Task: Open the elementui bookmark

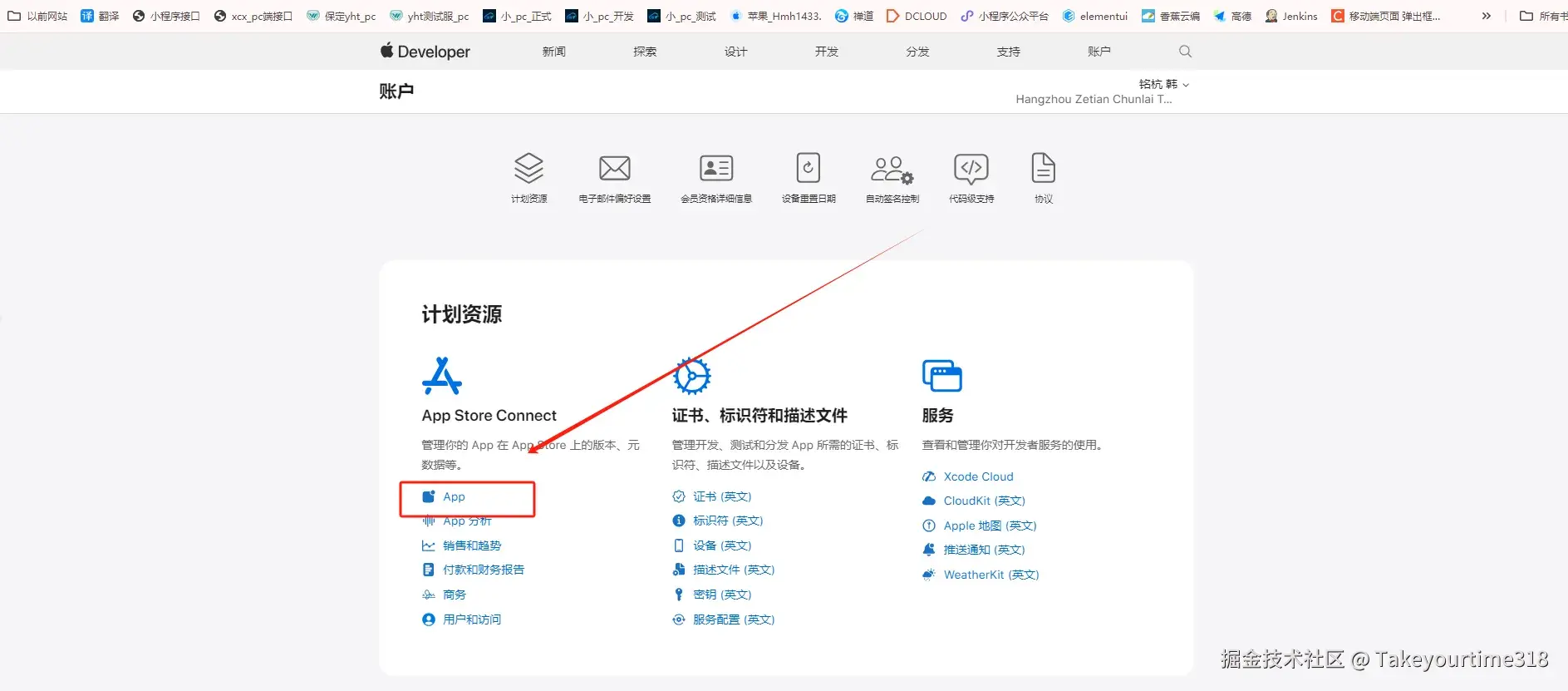Action: [x=1095, y=16]
